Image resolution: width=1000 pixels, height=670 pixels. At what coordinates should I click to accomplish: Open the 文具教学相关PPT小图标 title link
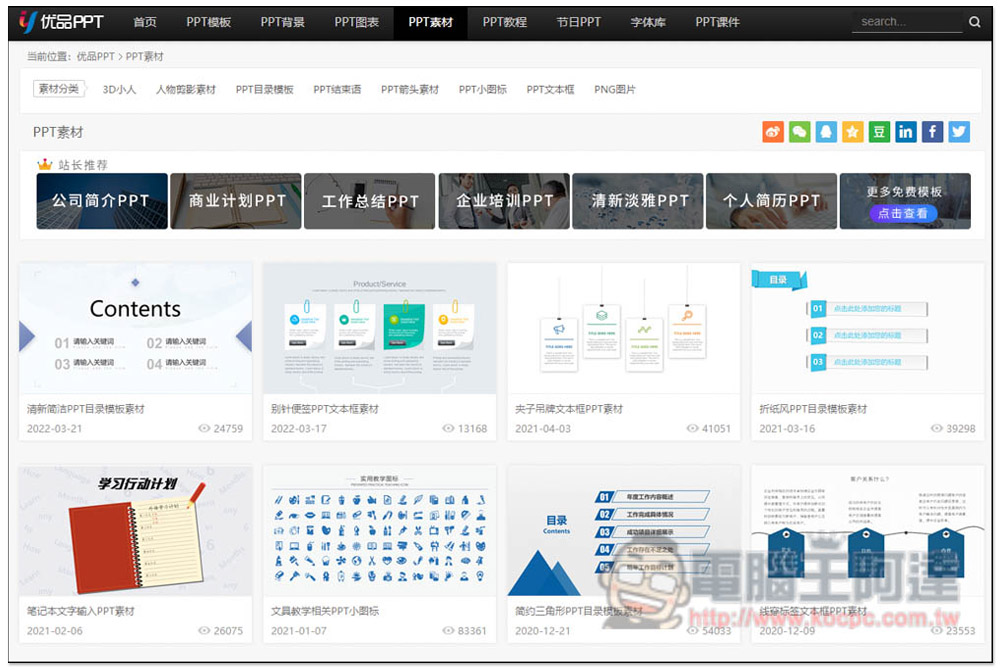[325, 611]
